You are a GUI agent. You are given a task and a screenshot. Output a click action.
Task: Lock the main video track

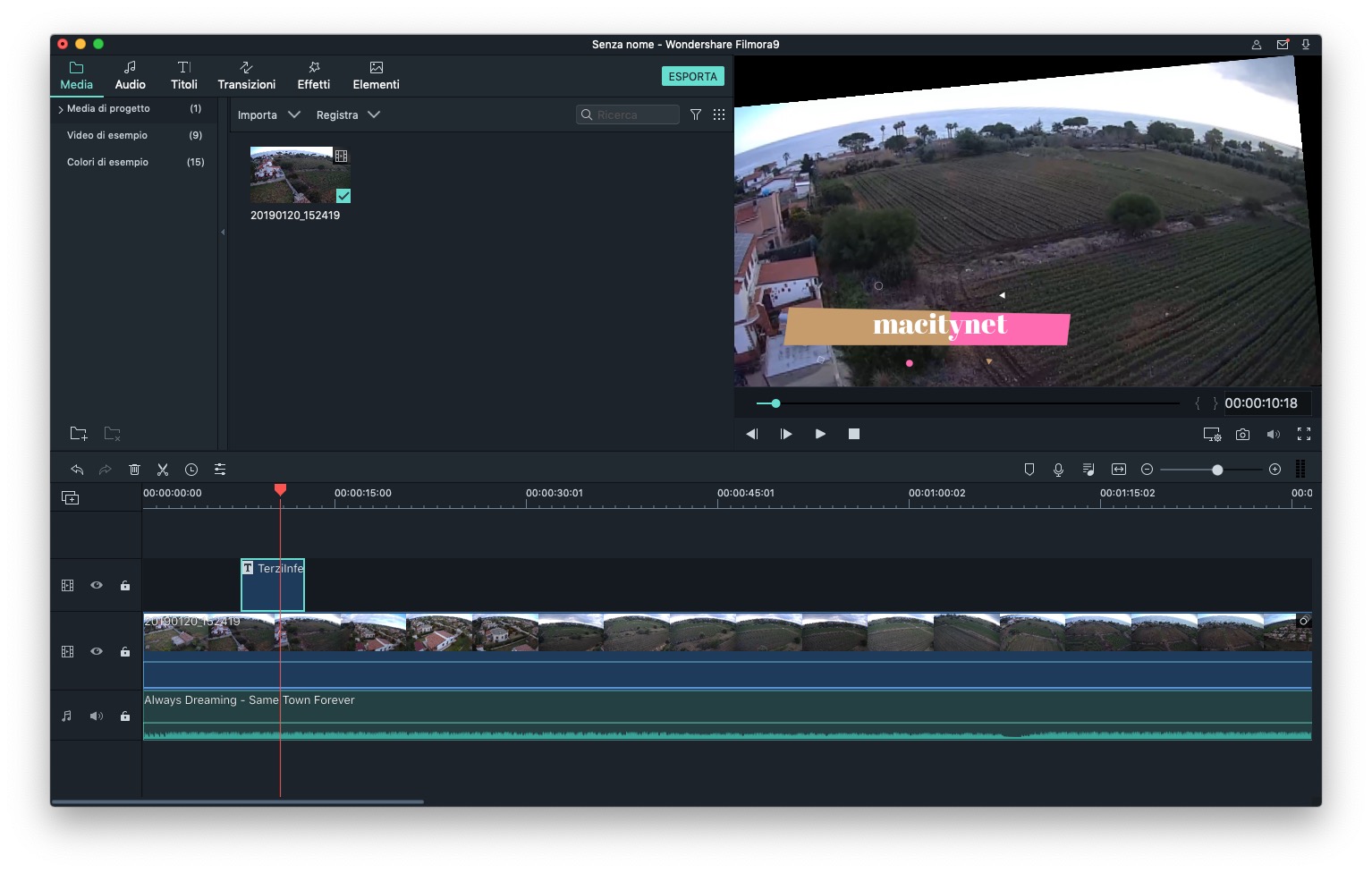pos(125,652)
